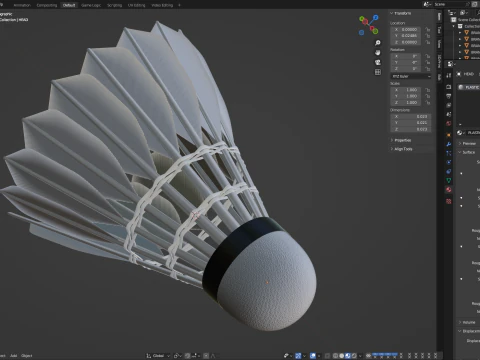Toggle lock on Location Y
The width and height of the screenshot is (480, 360).
[428, 36]
